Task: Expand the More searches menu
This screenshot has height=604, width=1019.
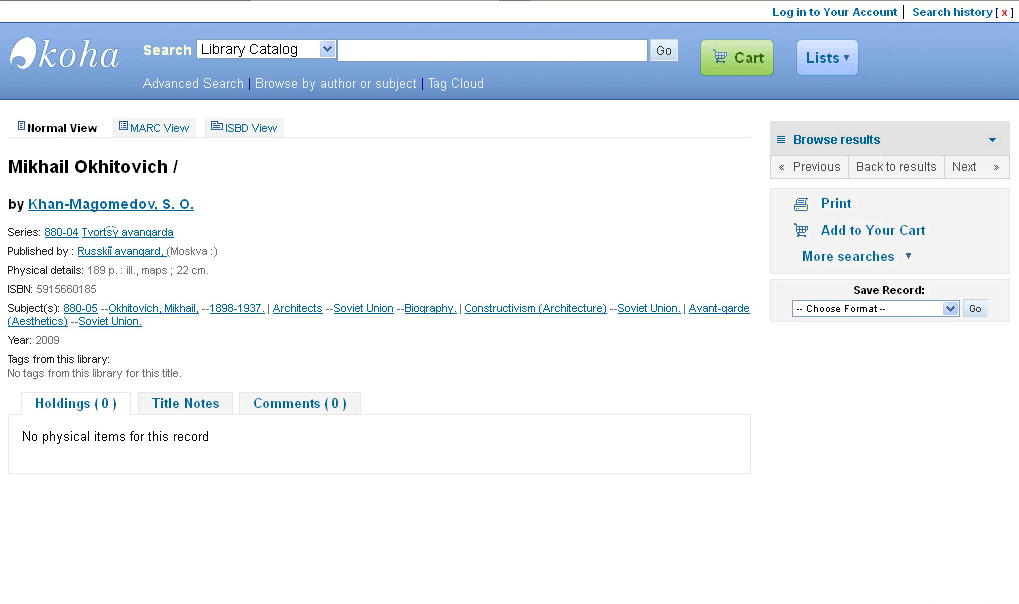Action: point(856,257)
